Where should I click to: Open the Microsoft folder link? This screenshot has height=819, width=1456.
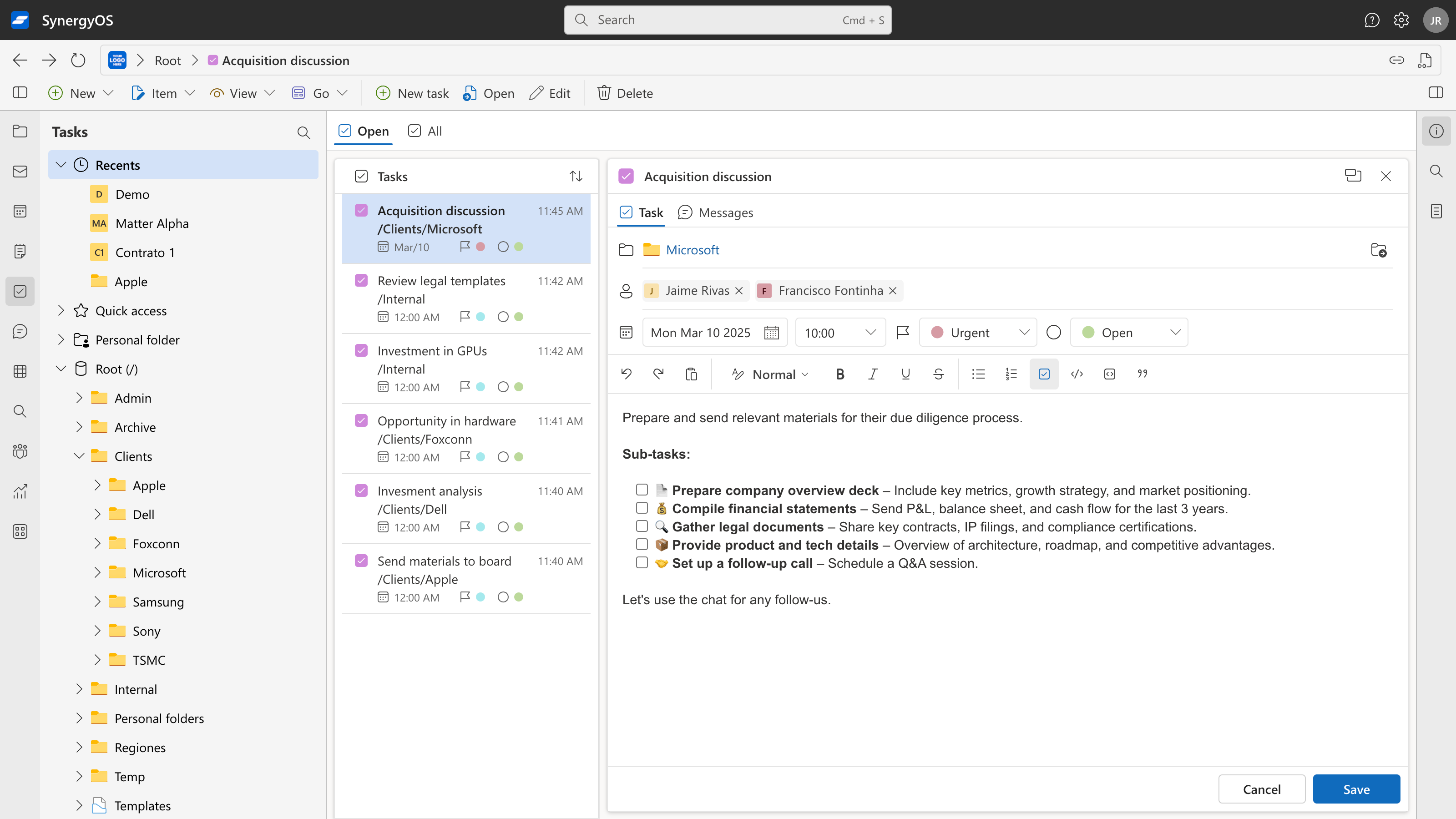[692, 250]
